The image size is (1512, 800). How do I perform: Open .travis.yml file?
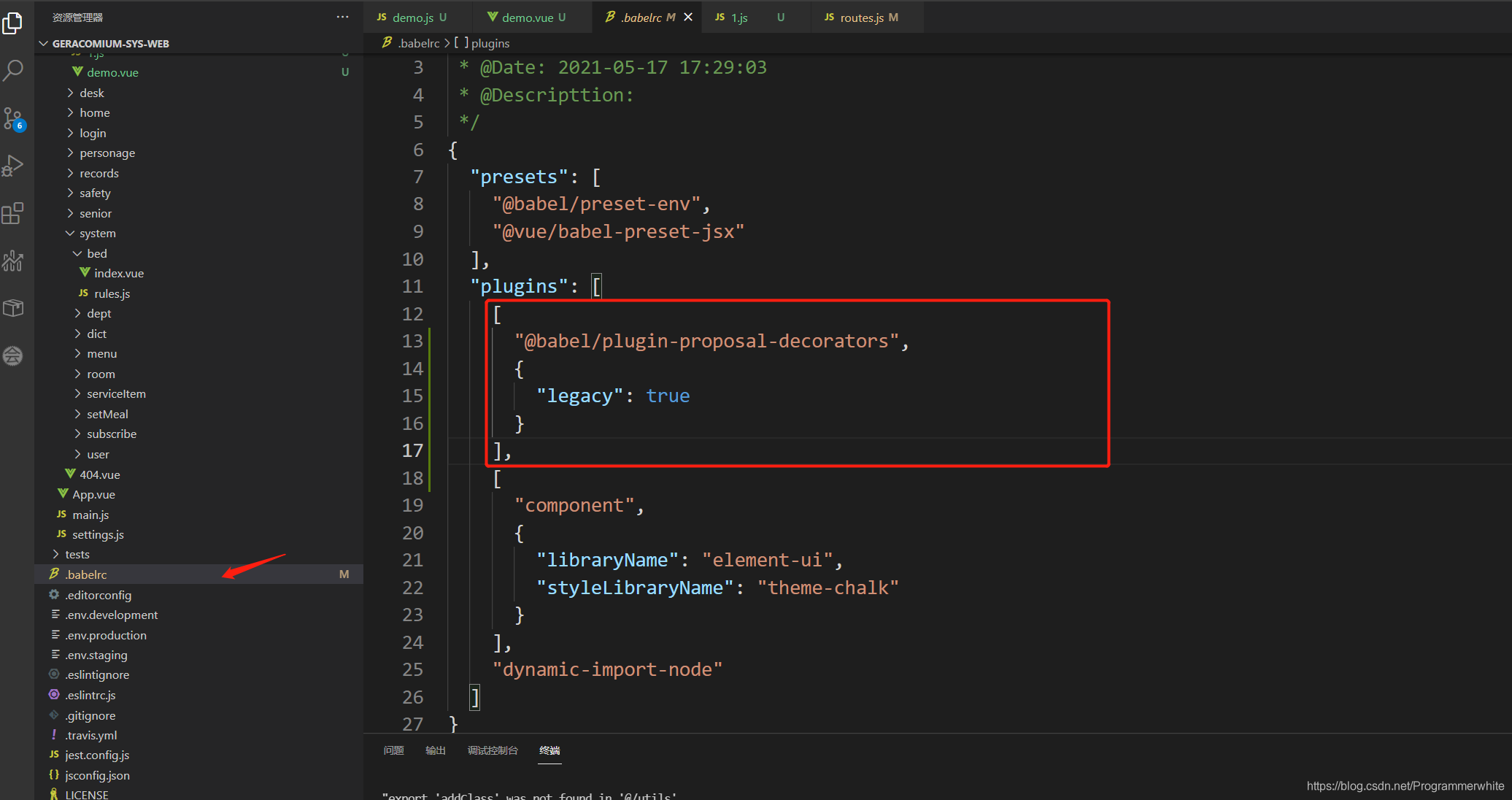199,735
